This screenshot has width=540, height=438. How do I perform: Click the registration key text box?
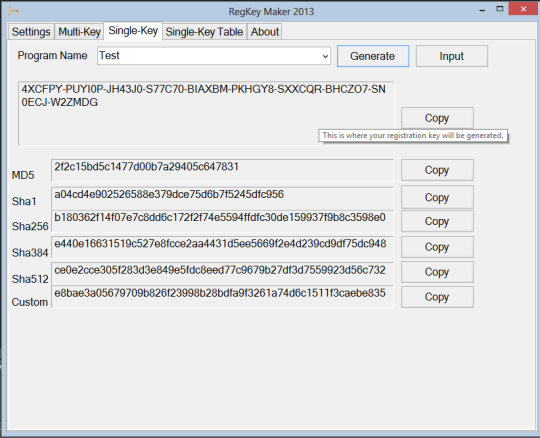(x=206, y=113)
